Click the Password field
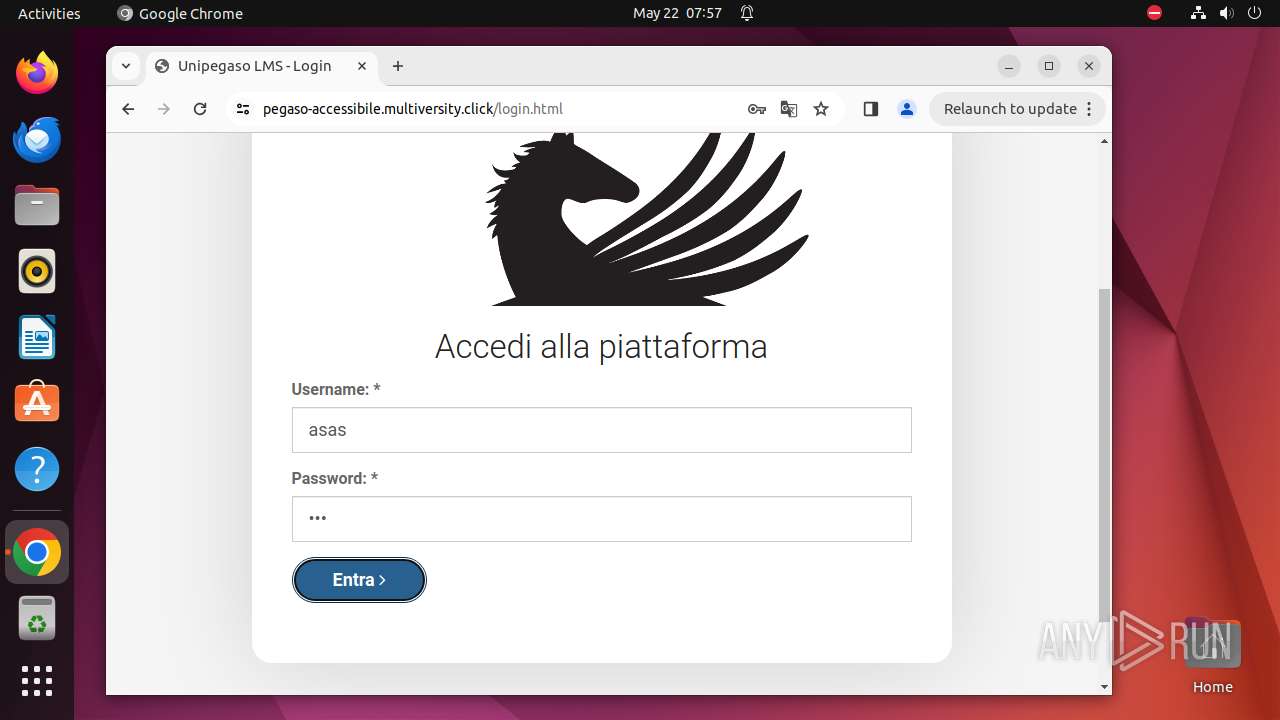 click(602, 519)
